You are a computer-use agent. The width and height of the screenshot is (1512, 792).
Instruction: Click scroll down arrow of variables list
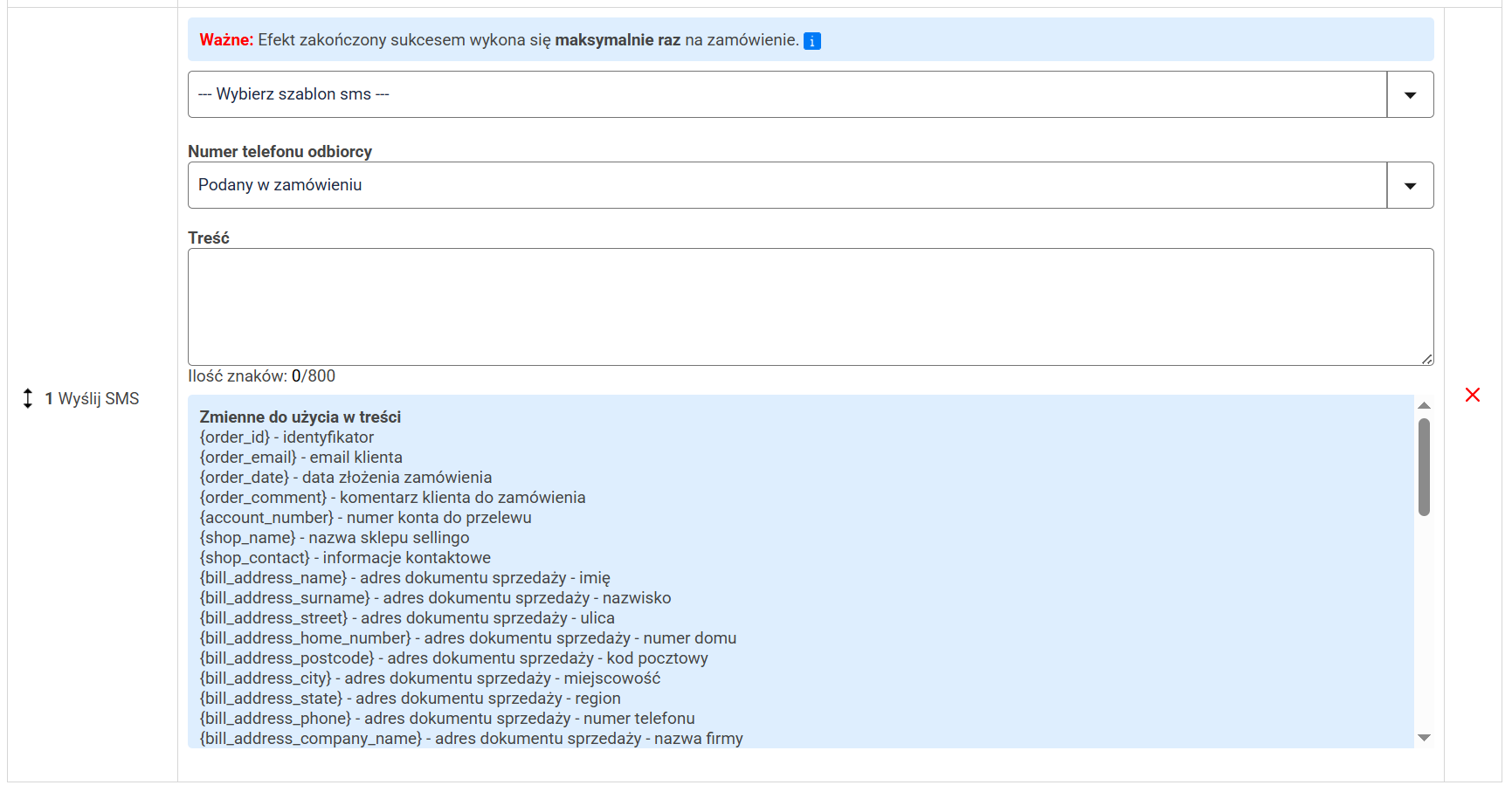tap(1424, 738)
